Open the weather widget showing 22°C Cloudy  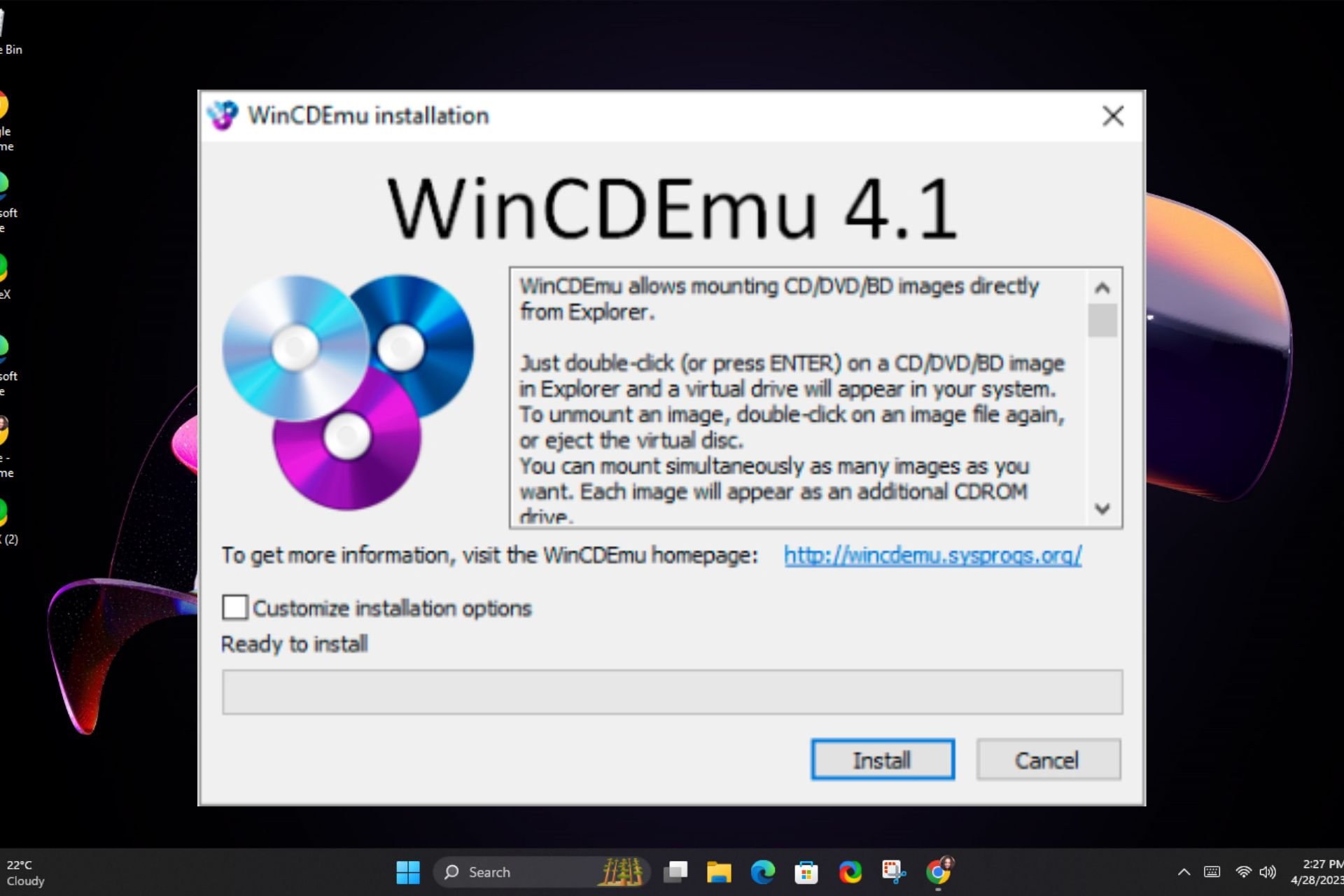coord(26,872)
